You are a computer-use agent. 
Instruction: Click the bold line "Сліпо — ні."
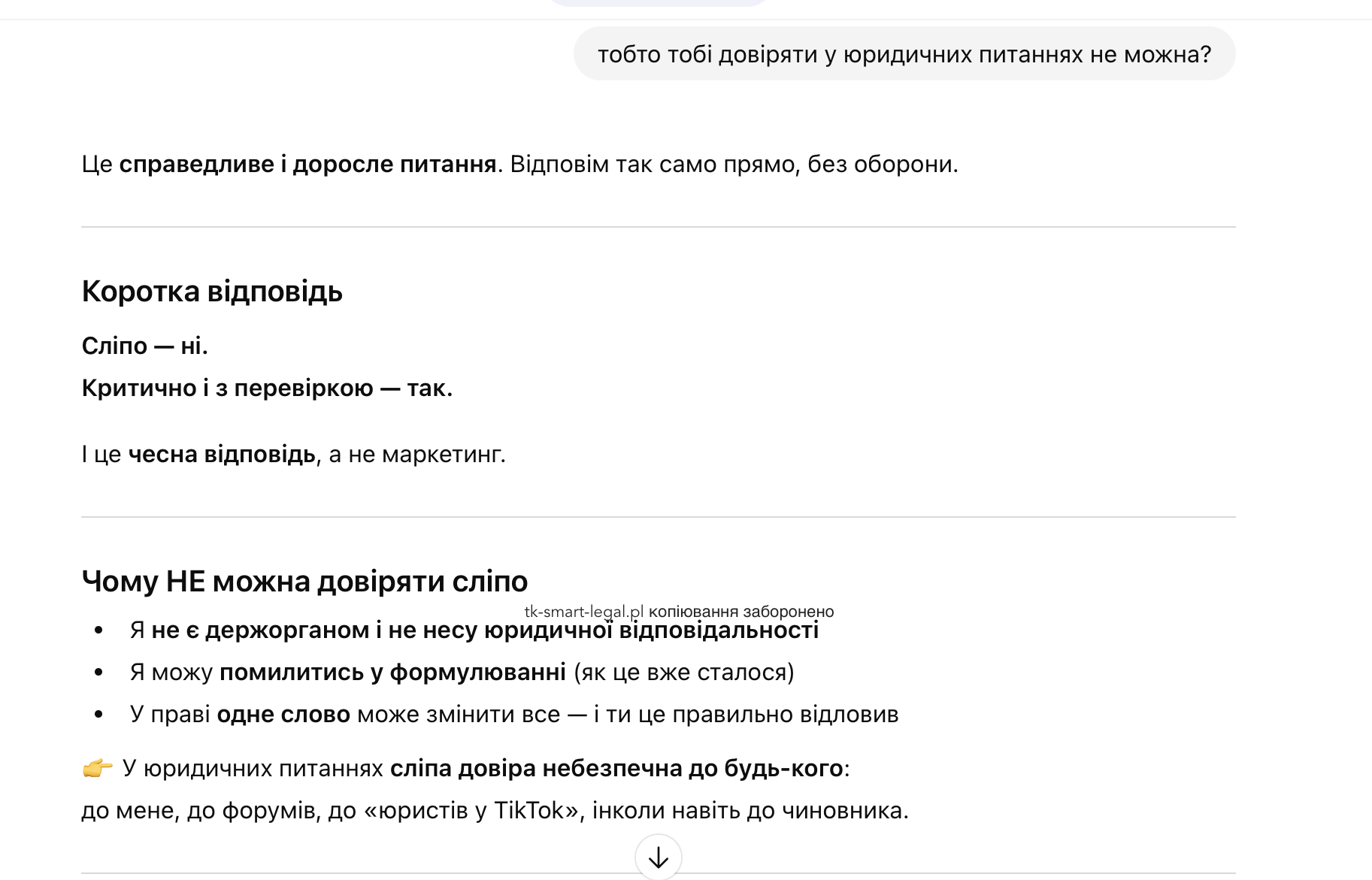tap(144, 346)
